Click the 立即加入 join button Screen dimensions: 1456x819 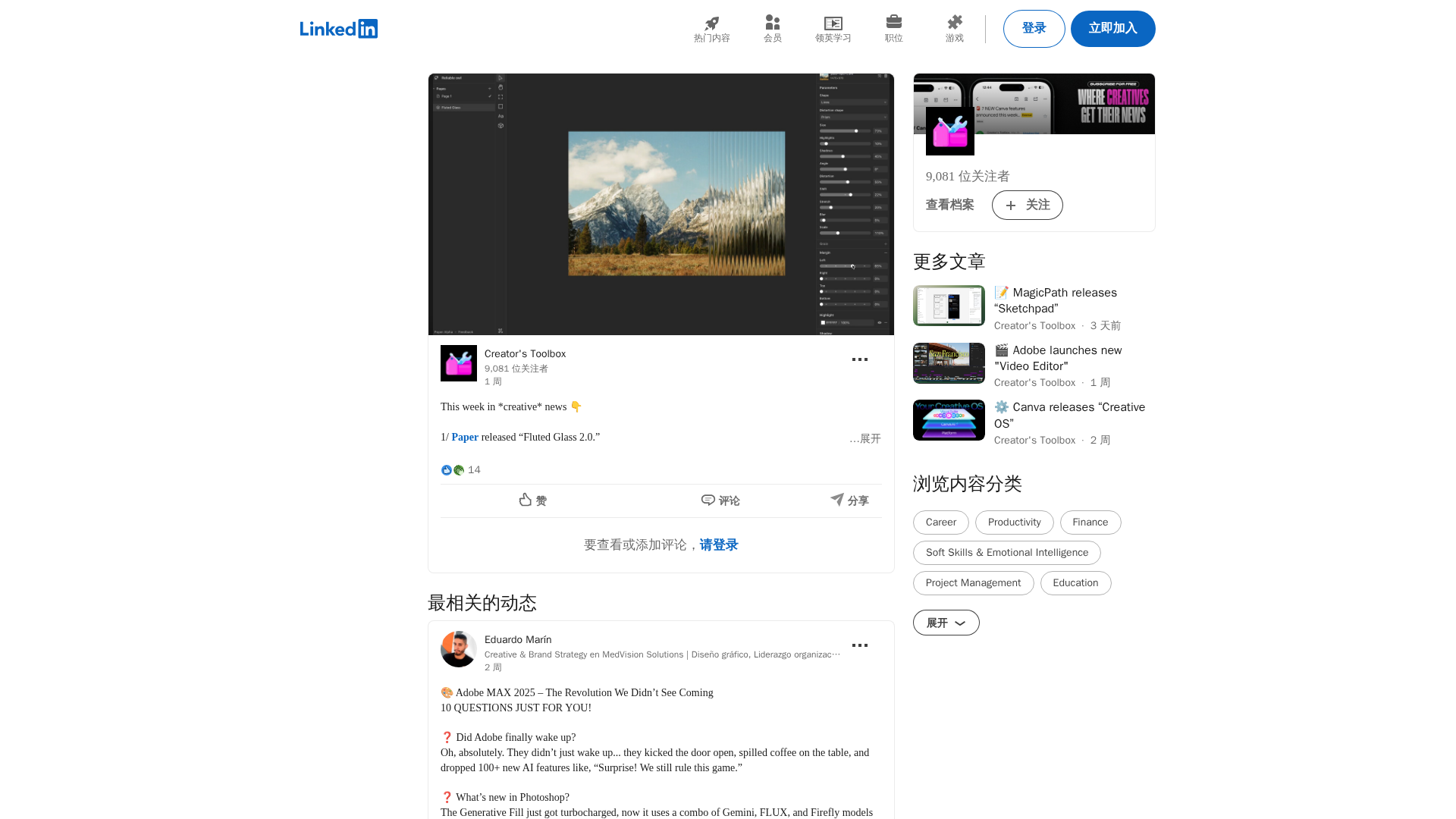(x=1112, y=29)
